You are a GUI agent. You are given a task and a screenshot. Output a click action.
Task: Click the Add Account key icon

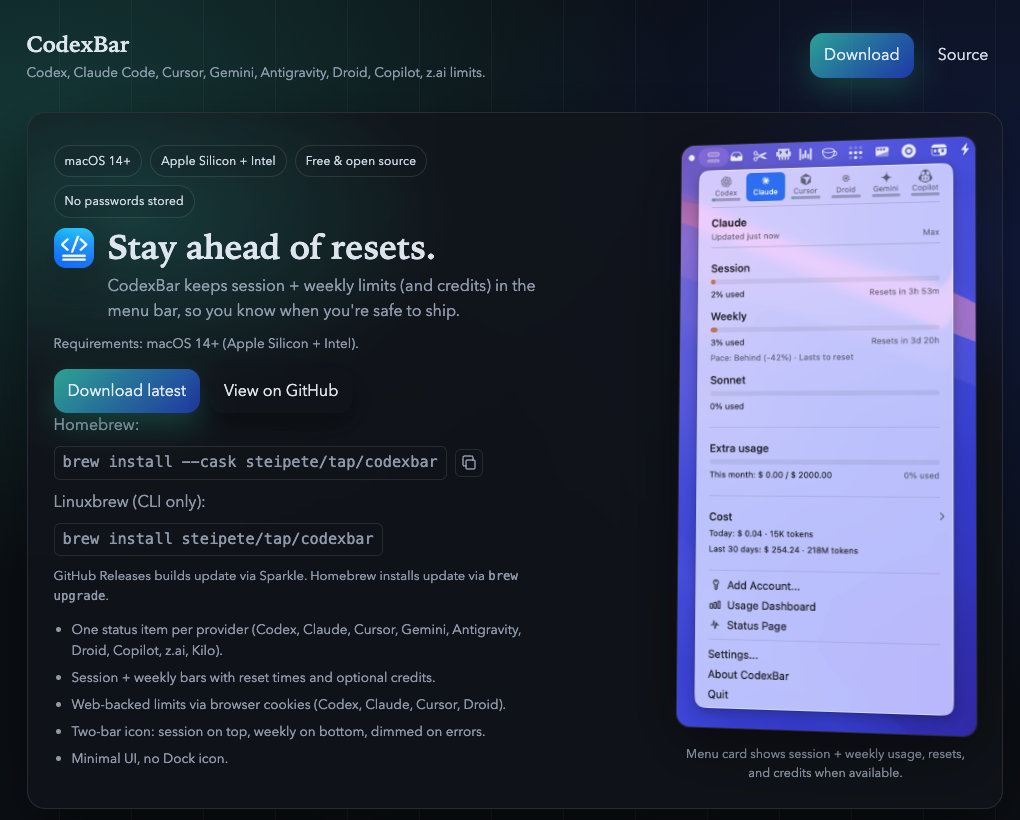coord(716,585)
